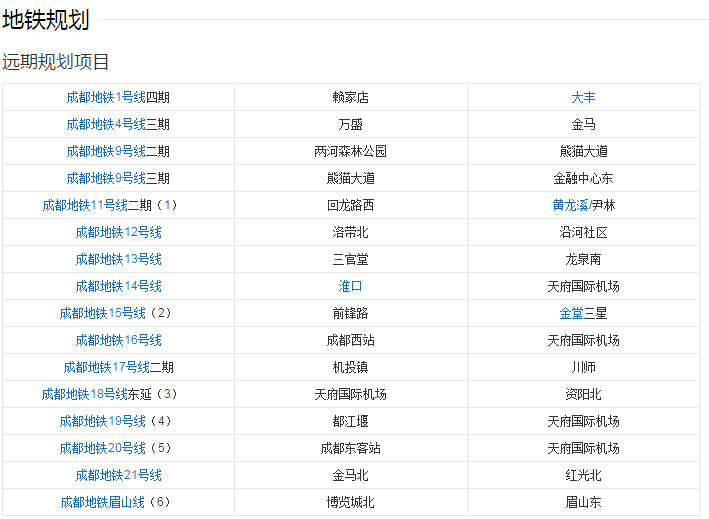Select the 都江堰 cell
The width and height of the screenshot is (709, 519).
350,421
